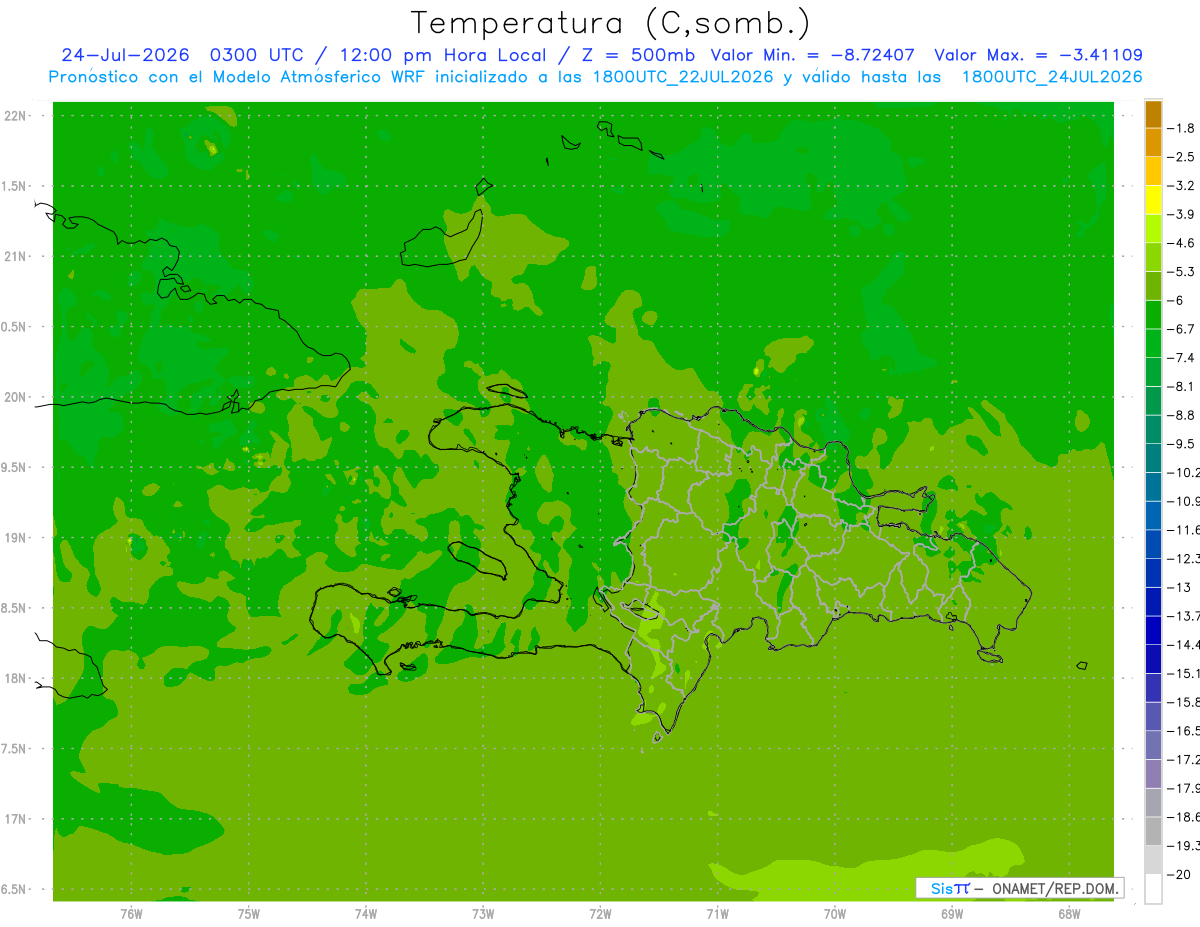The height and width of the screenshot is (927, 1200).
Task: Click the 21N latitude label
Action: point(15,257)
